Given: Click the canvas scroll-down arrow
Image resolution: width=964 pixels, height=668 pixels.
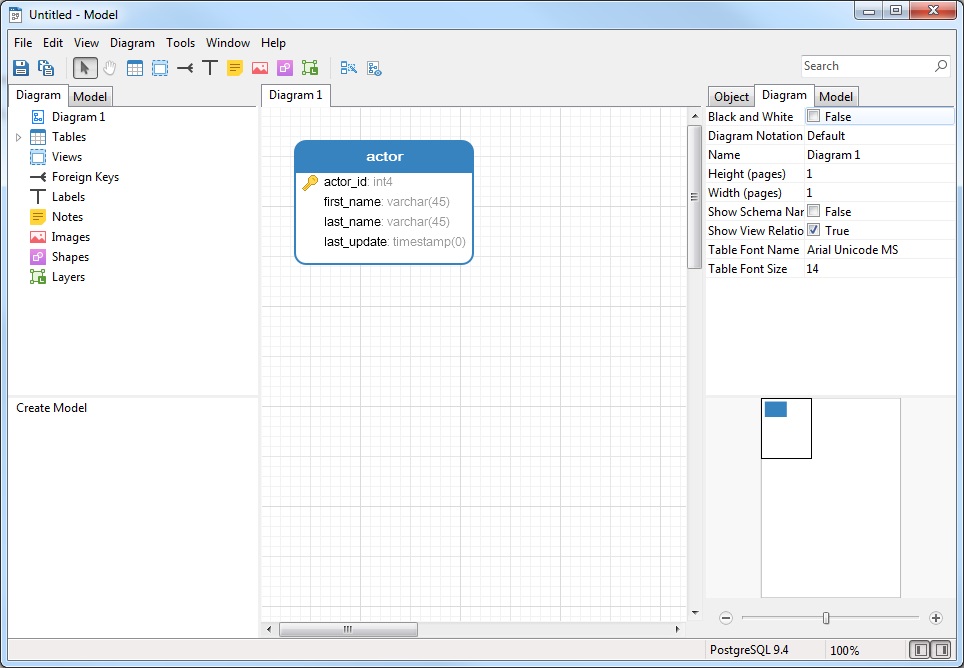Looking at the screenshot, I should [695, 613].
